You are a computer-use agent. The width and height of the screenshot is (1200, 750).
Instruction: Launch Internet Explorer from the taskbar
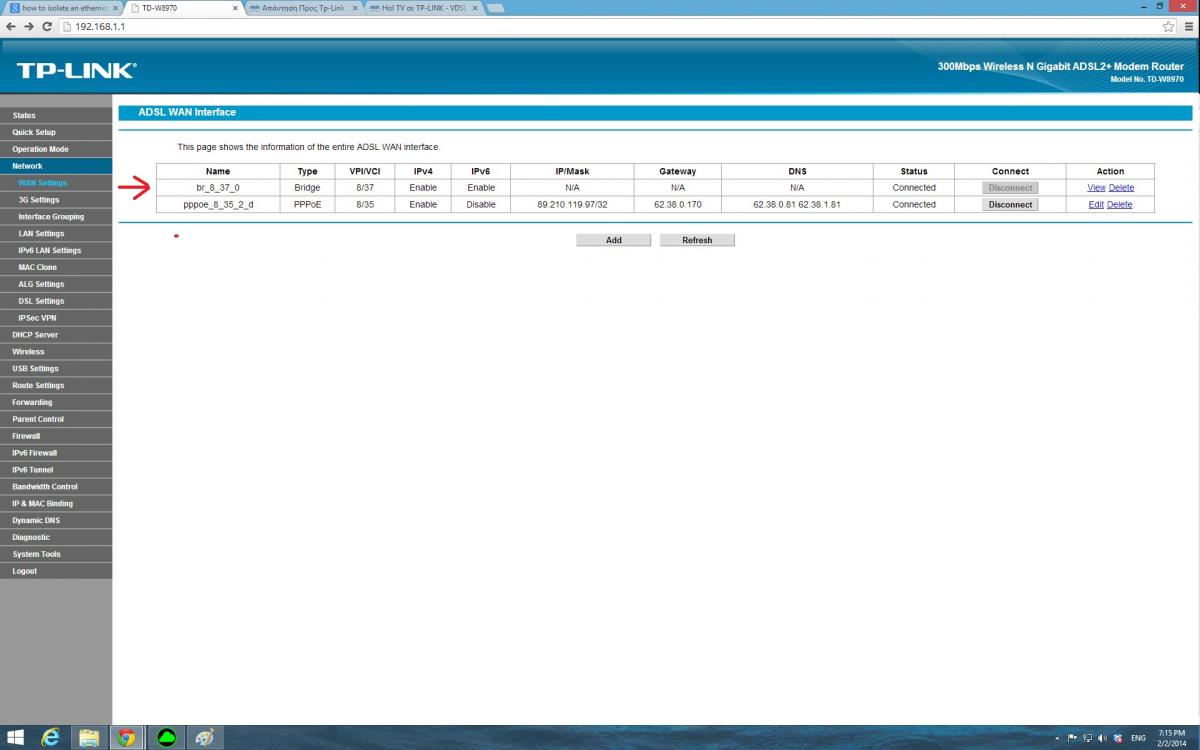point(50,738)
